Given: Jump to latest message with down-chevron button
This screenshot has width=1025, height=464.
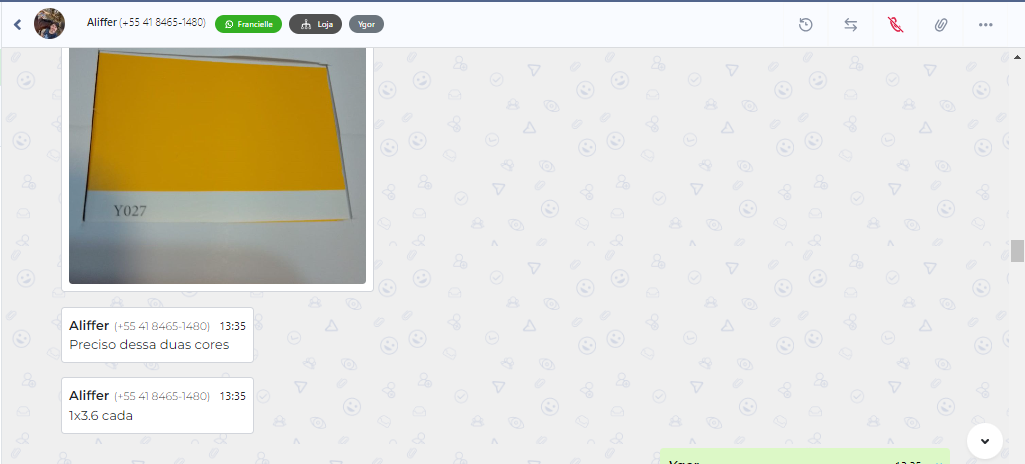Looking at the screenshot, I should 984,440.
